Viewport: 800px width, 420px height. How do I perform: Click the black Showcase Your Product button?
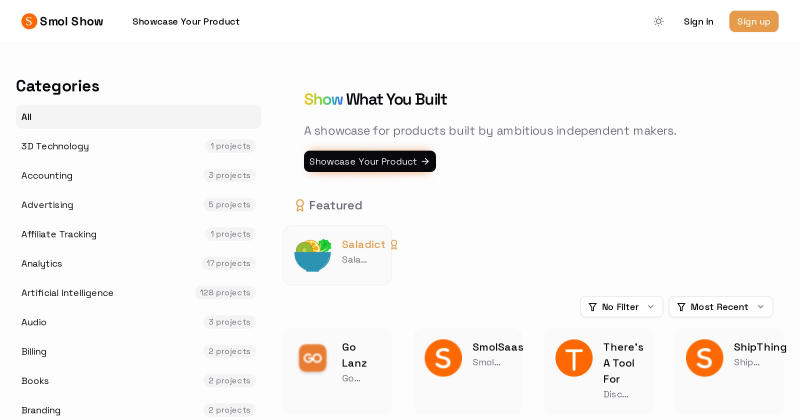[370, 161]
